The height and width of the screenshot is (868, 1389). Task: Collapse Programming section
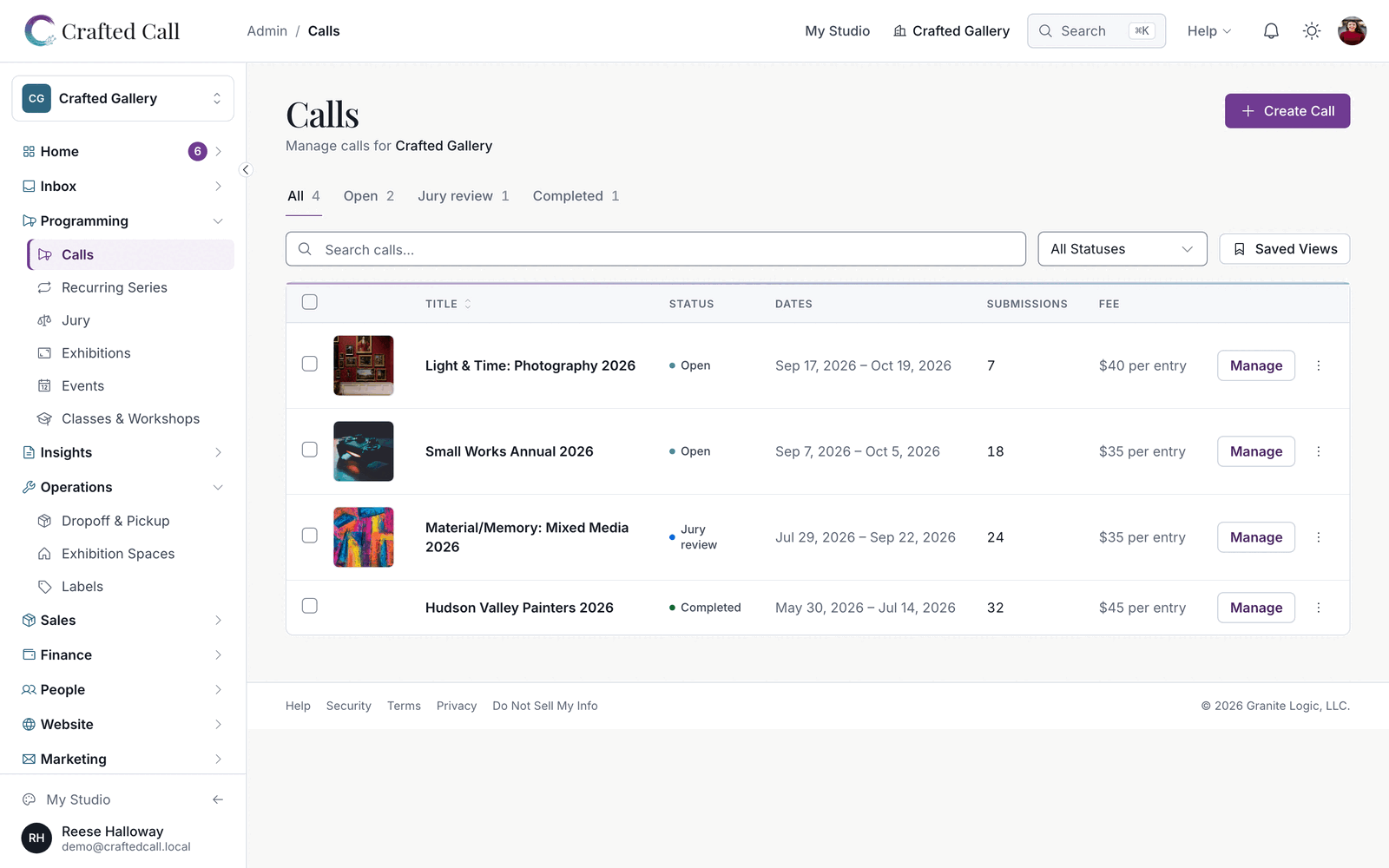123,221
